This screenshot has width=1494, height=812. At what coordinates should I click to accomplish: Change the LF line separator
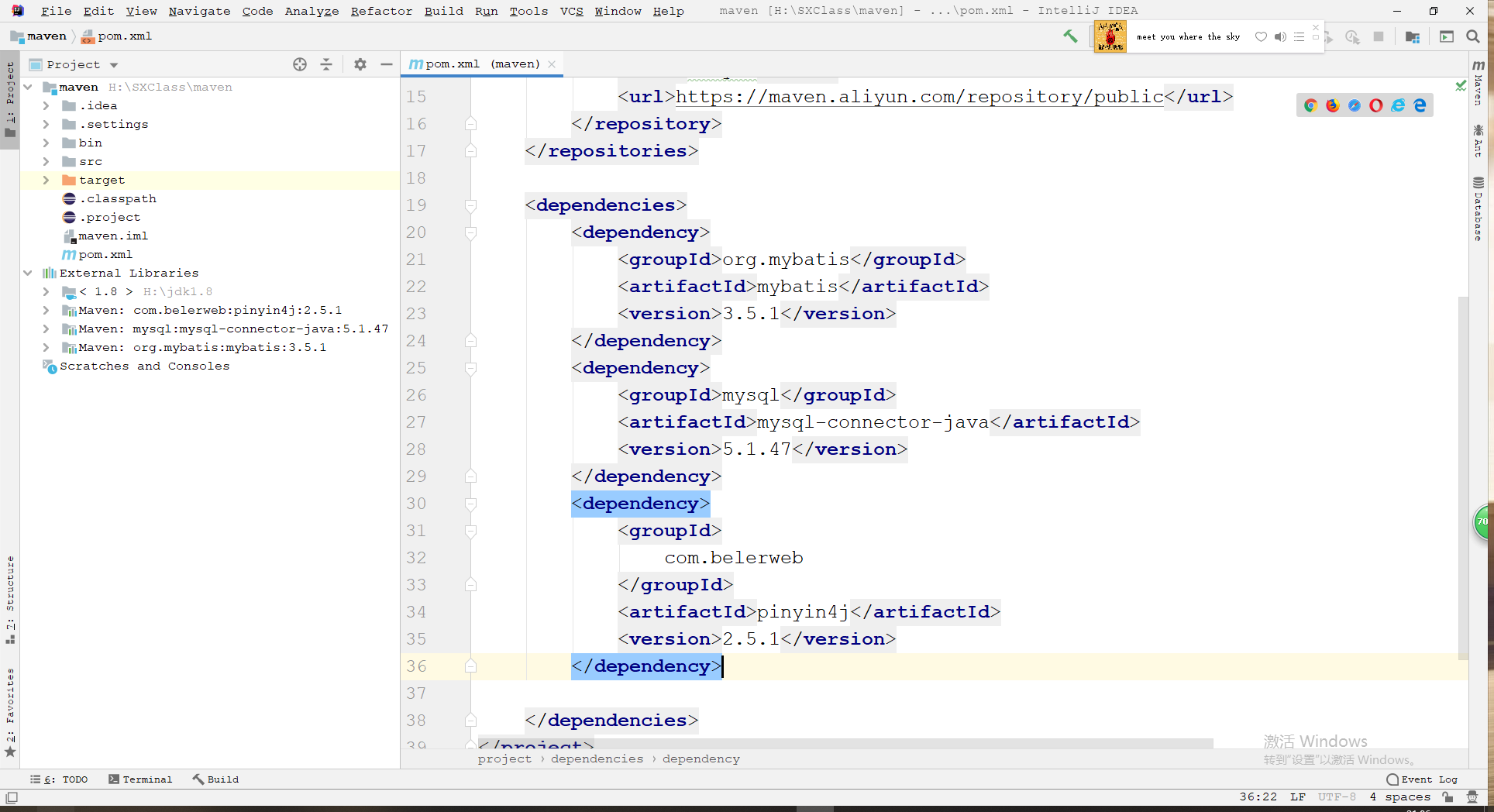tap(1298, 797)
